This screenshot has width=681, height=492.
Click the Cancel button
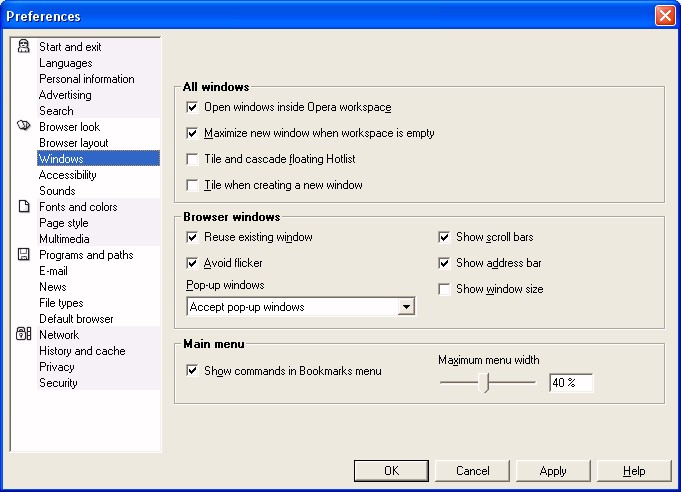tap(472, 471)
